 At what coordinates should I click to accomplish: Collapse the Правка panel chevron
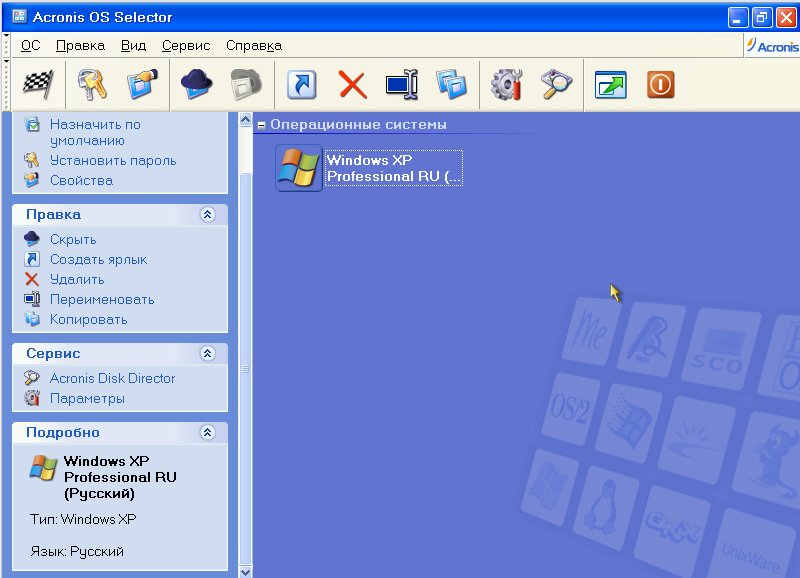point(207,214)
